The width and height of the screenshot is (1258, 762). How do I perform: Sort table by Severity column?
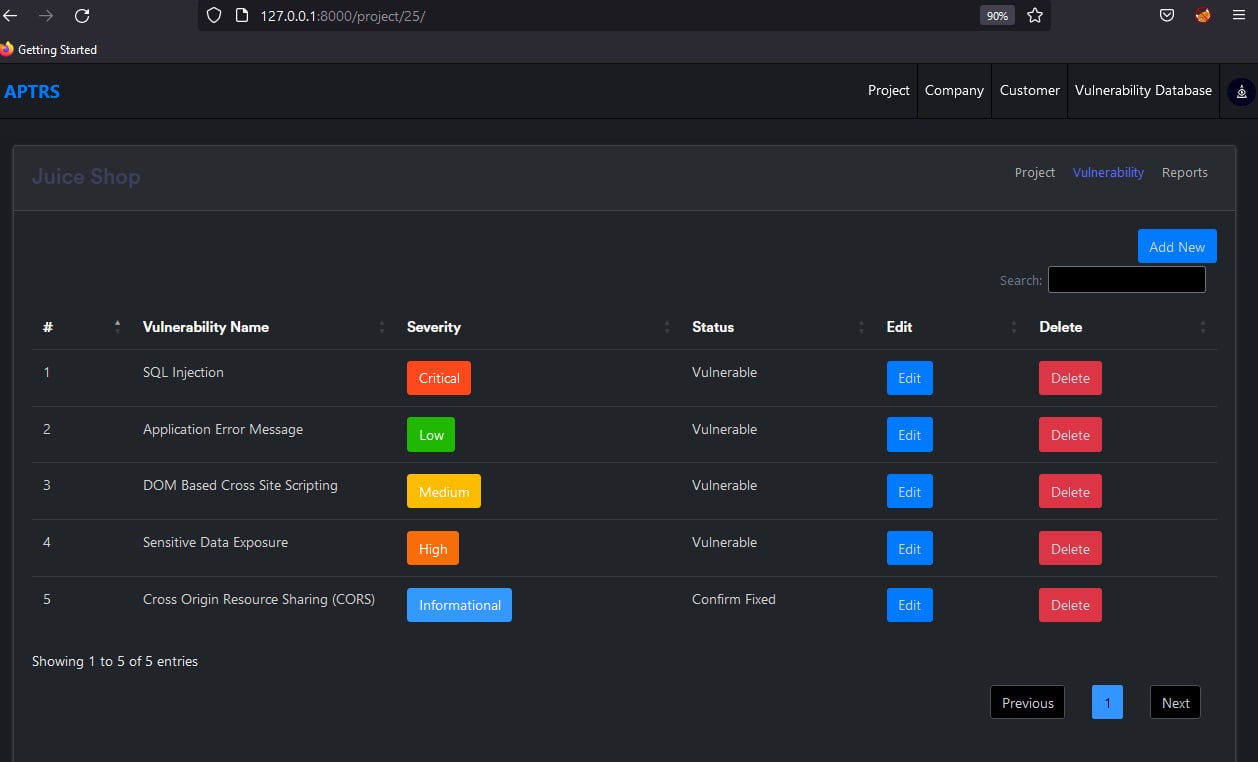(x=537, y=327)
